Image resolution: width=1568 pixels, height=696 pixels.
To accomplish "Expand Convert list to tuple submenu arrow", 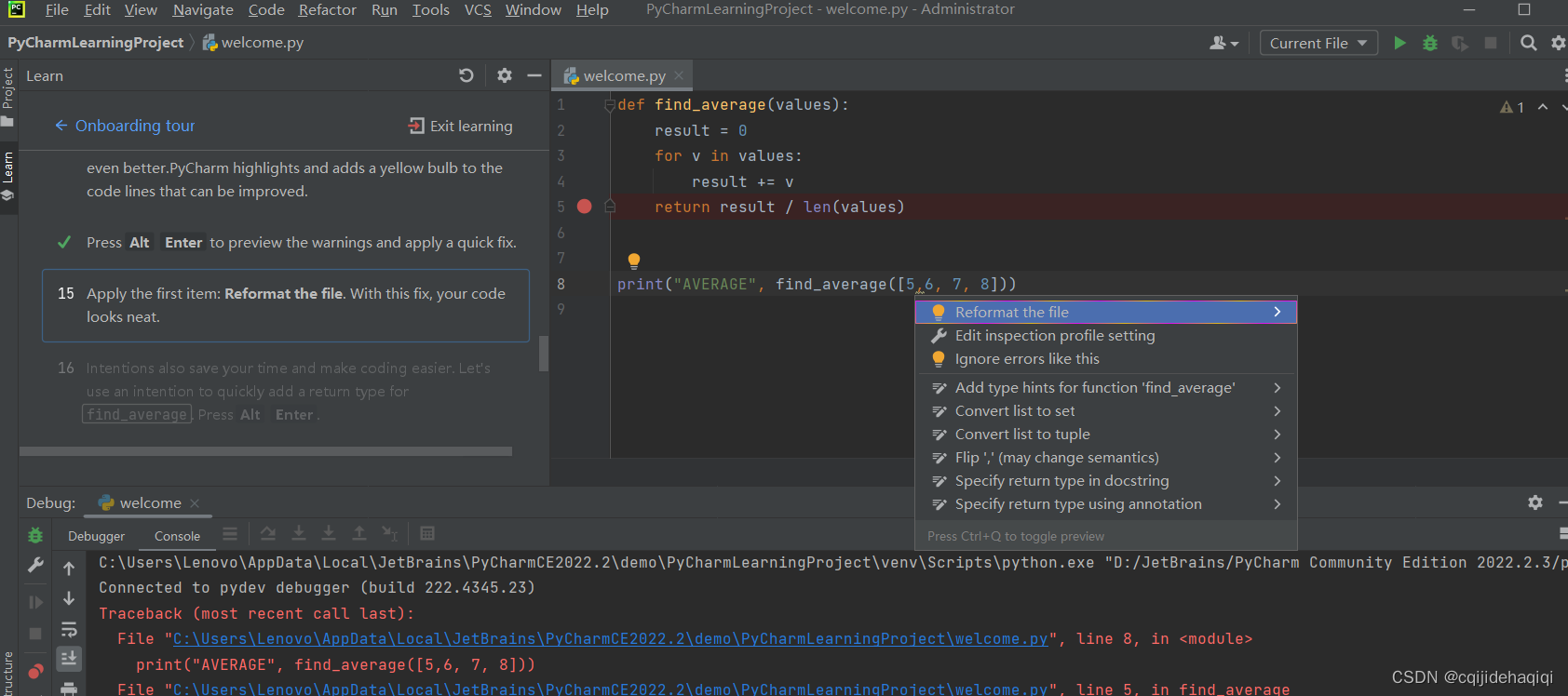I will tap(1277, 434).
